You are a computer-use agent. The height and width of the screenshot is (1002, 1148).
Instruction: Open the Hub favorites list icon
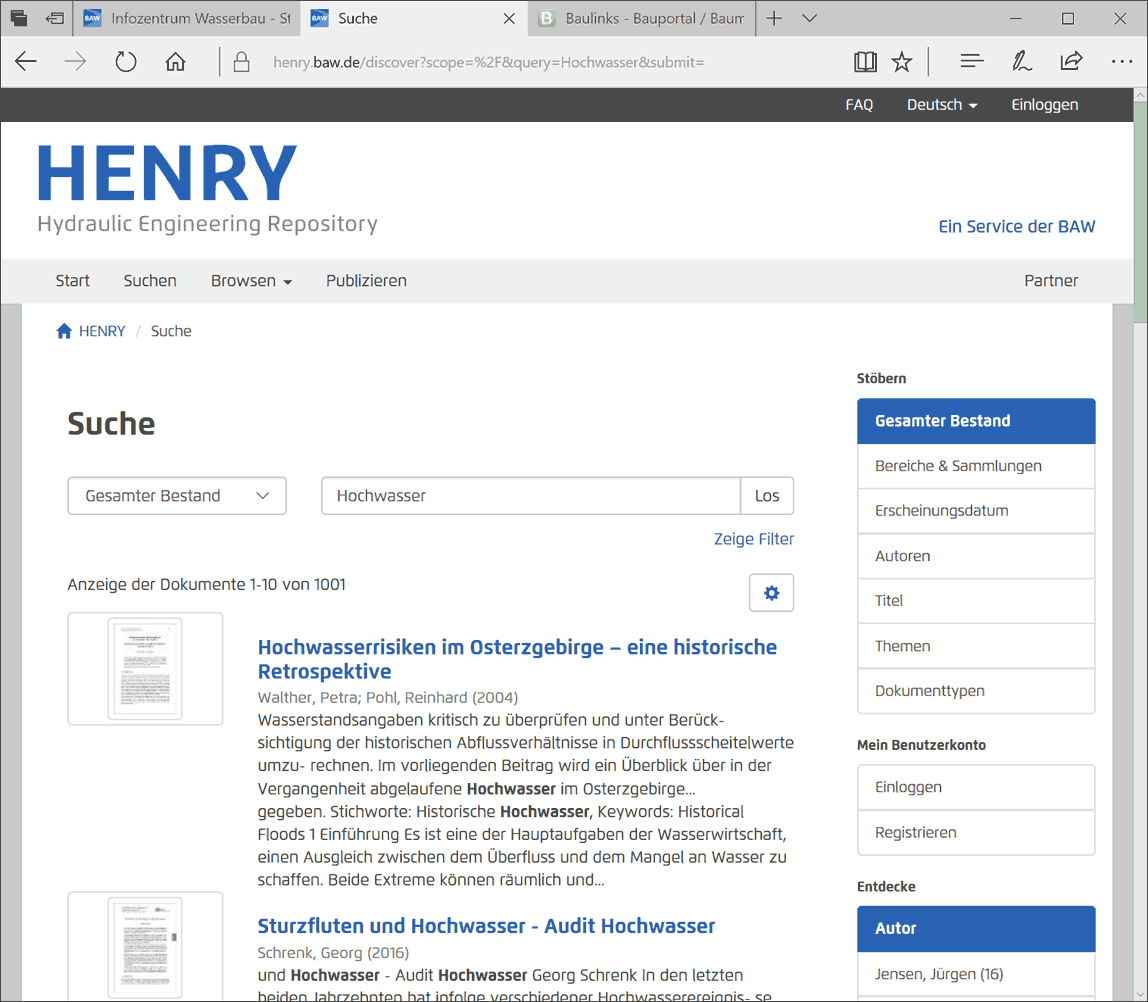(972, 61)
